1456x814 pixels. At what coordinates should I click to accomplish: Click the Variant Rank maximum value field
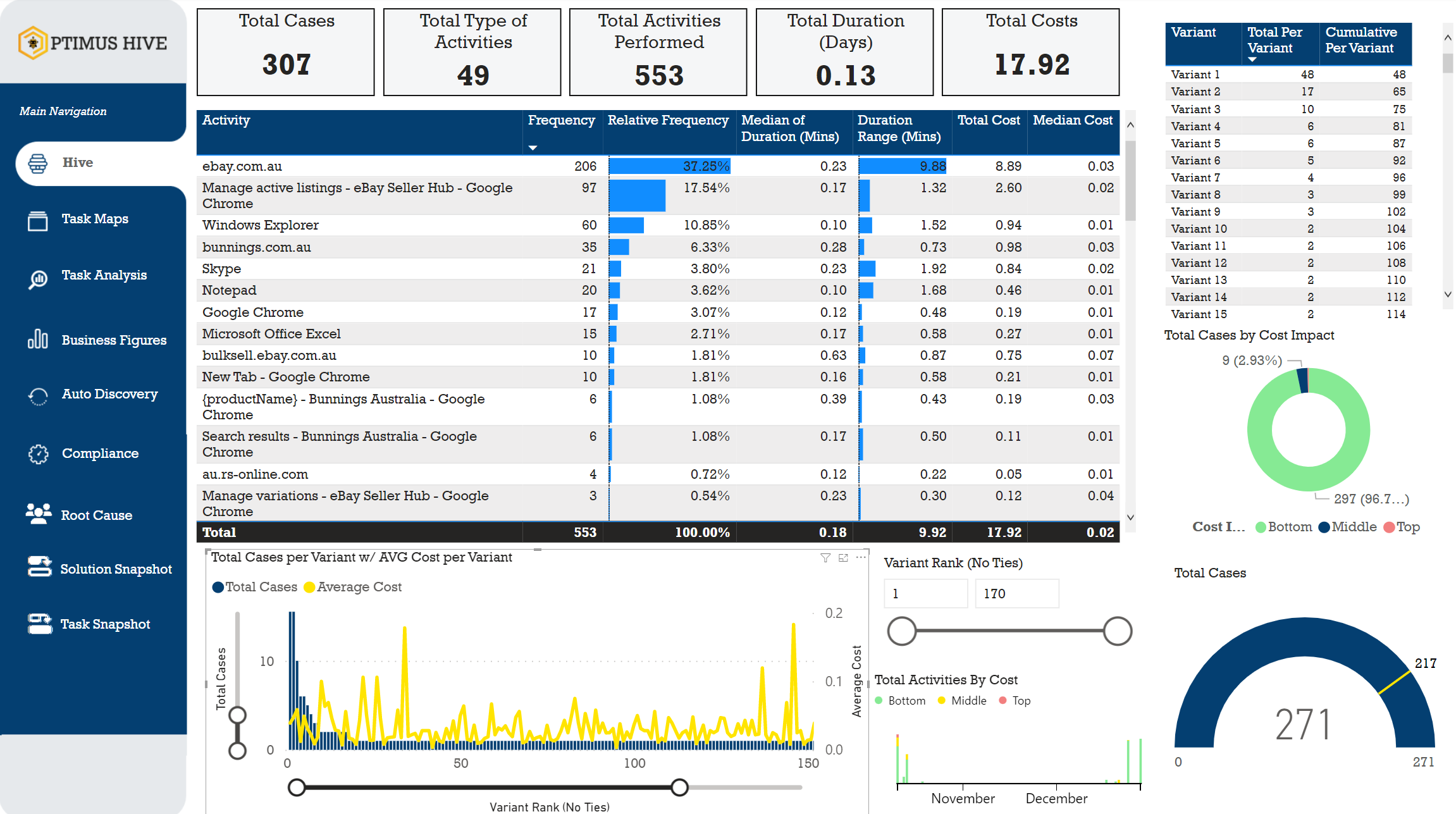1016,593
